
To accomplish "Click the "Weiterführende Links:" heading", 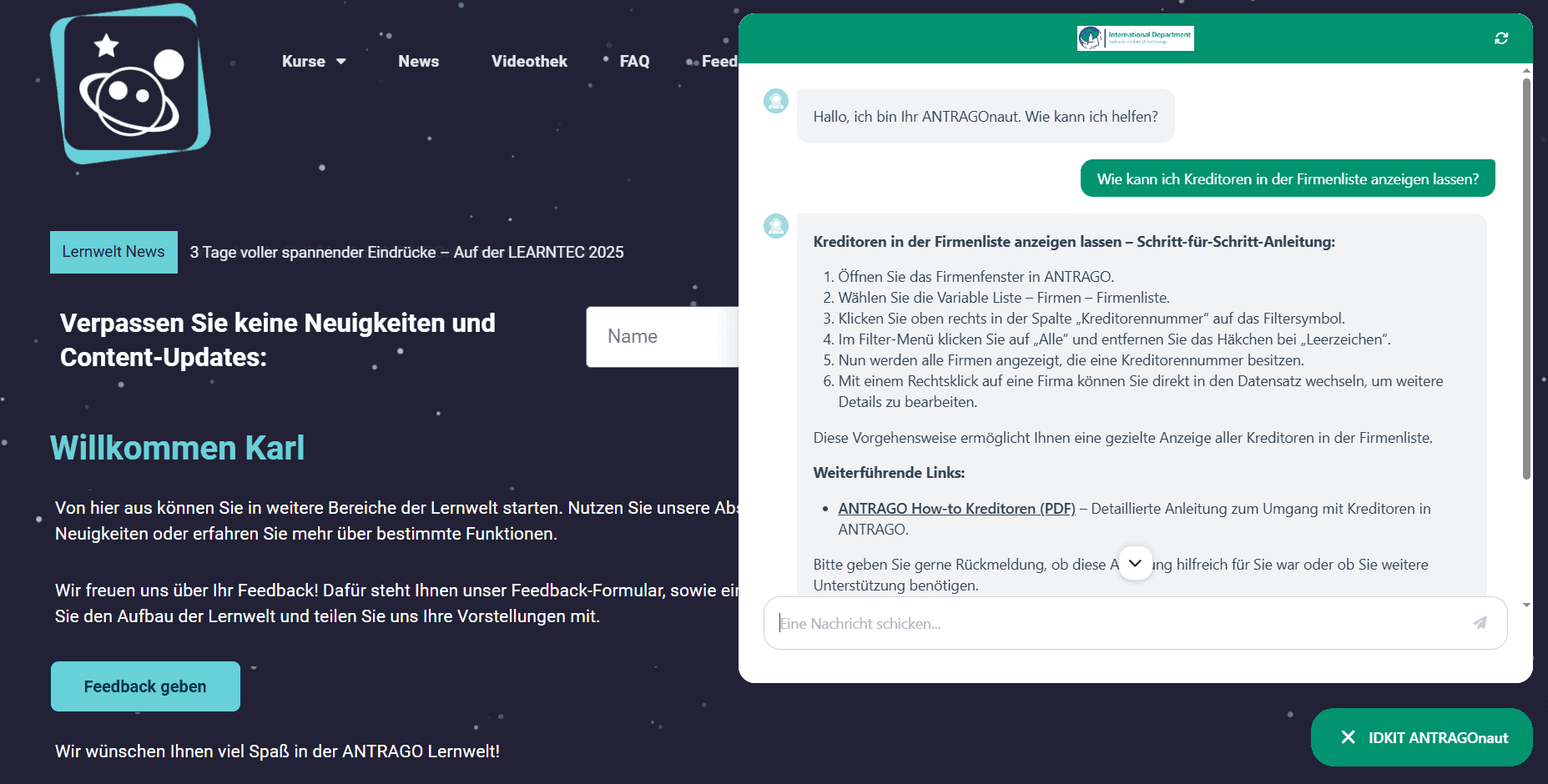I will point(889,473).
